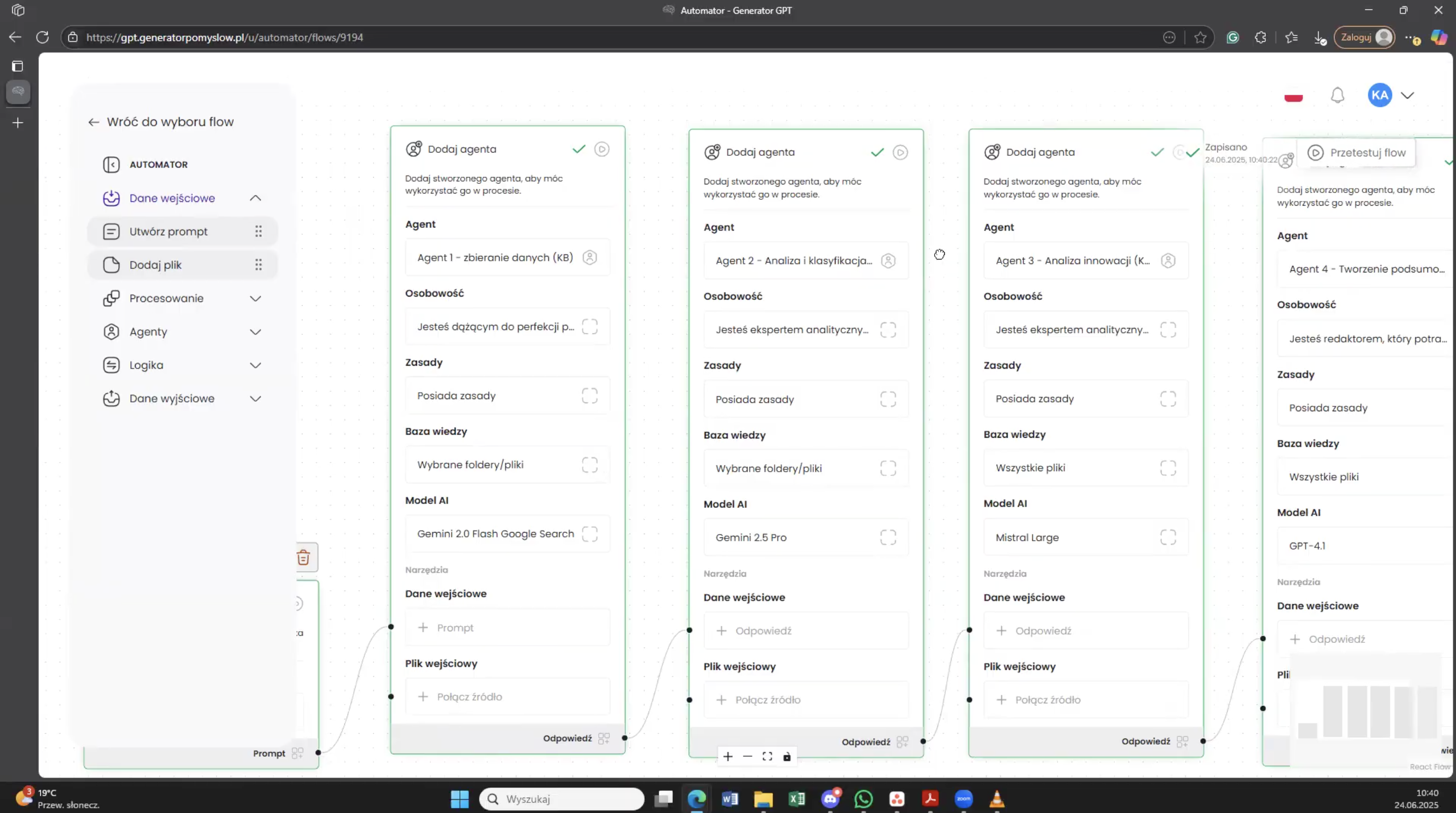
Task: Click the red trash delete icon
Action: pyautogui.click(x=304, y=558)
